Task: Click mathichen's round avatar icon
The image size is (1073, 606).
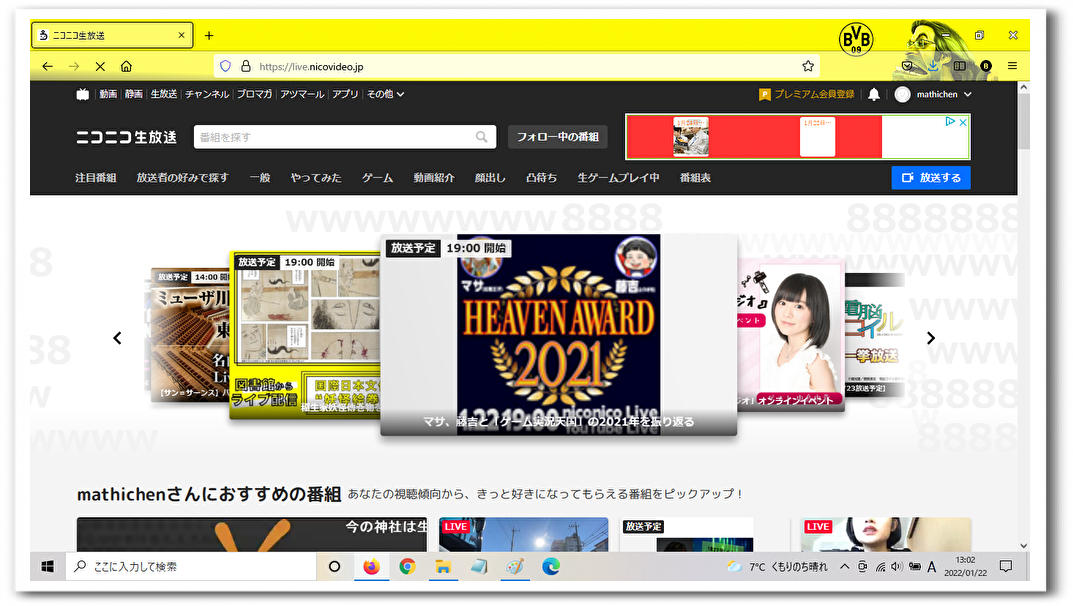Action: pos(903,94)
